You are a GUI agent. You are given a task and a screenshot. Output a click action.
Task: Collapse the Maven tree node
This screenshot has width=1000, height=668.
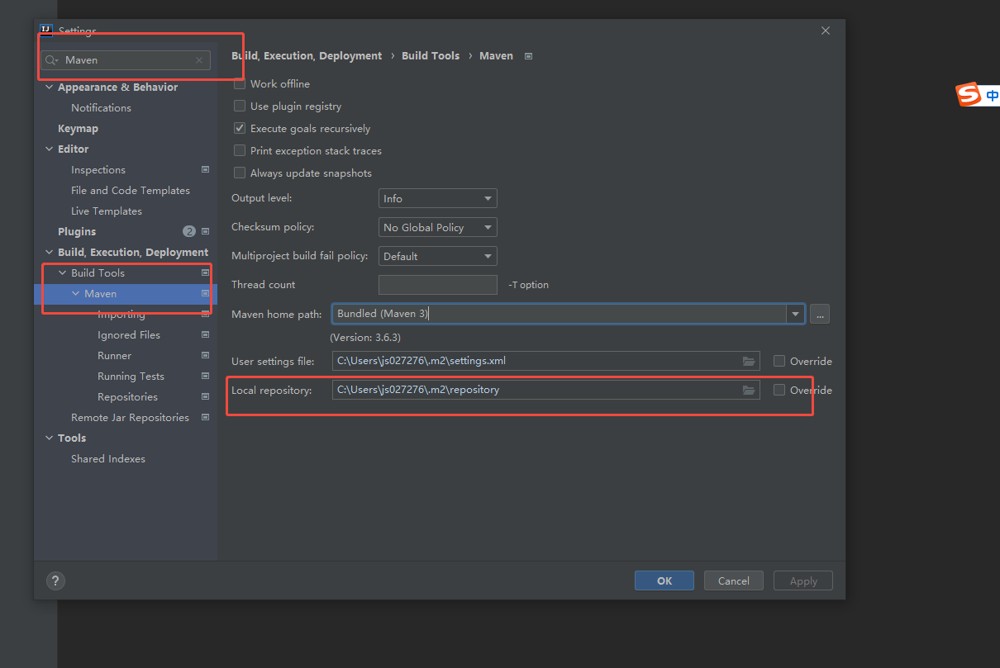pyautogui.click(x=76, y=293)
